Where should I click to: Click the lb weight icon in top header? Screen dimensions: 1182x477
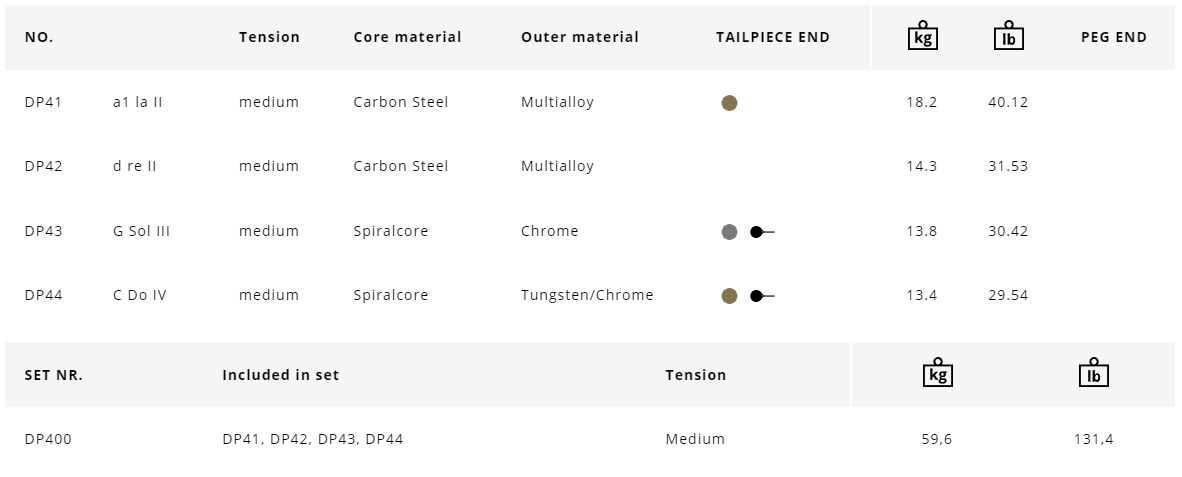pos(1008,36)
